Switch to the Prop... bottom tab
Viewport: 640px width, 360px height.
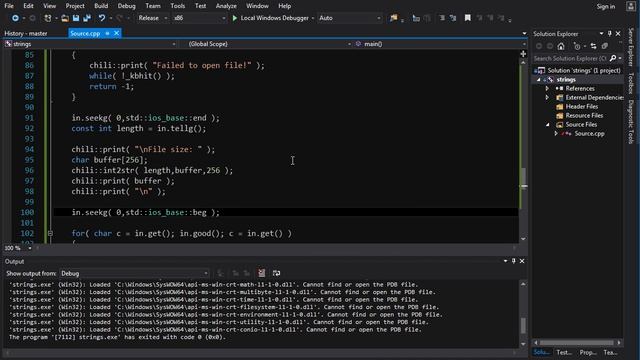pyautogui.click(x=588, y=352)
